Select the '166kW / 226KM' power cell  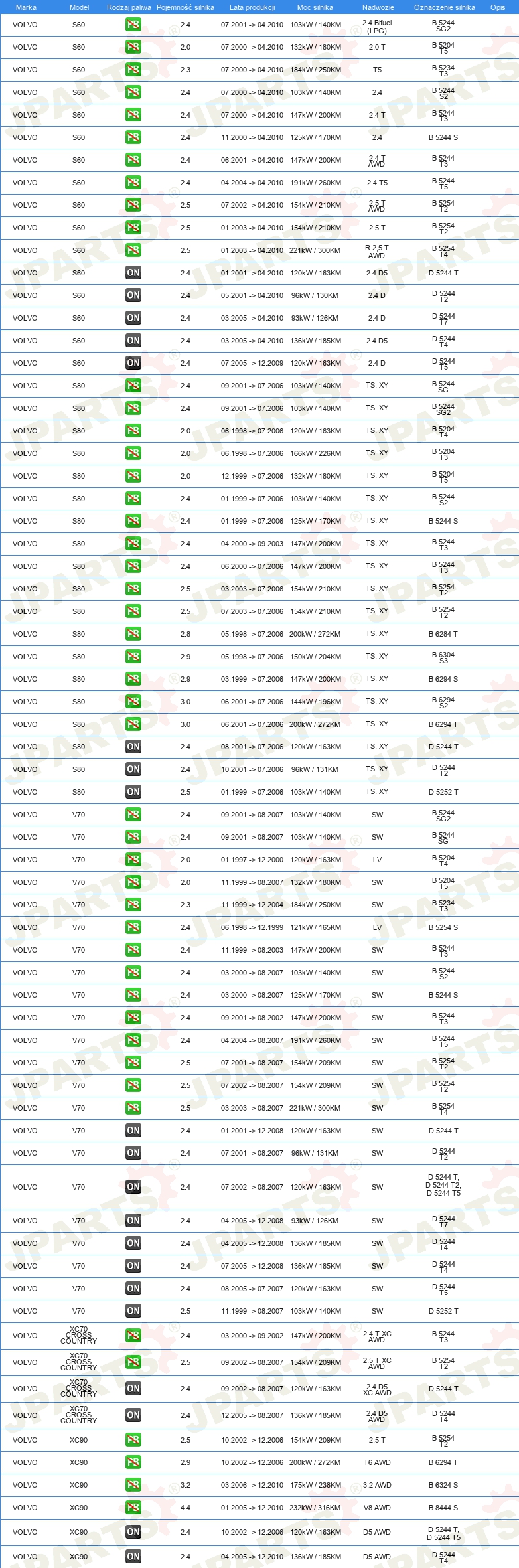pyautogui.click(x=315, y=453)
